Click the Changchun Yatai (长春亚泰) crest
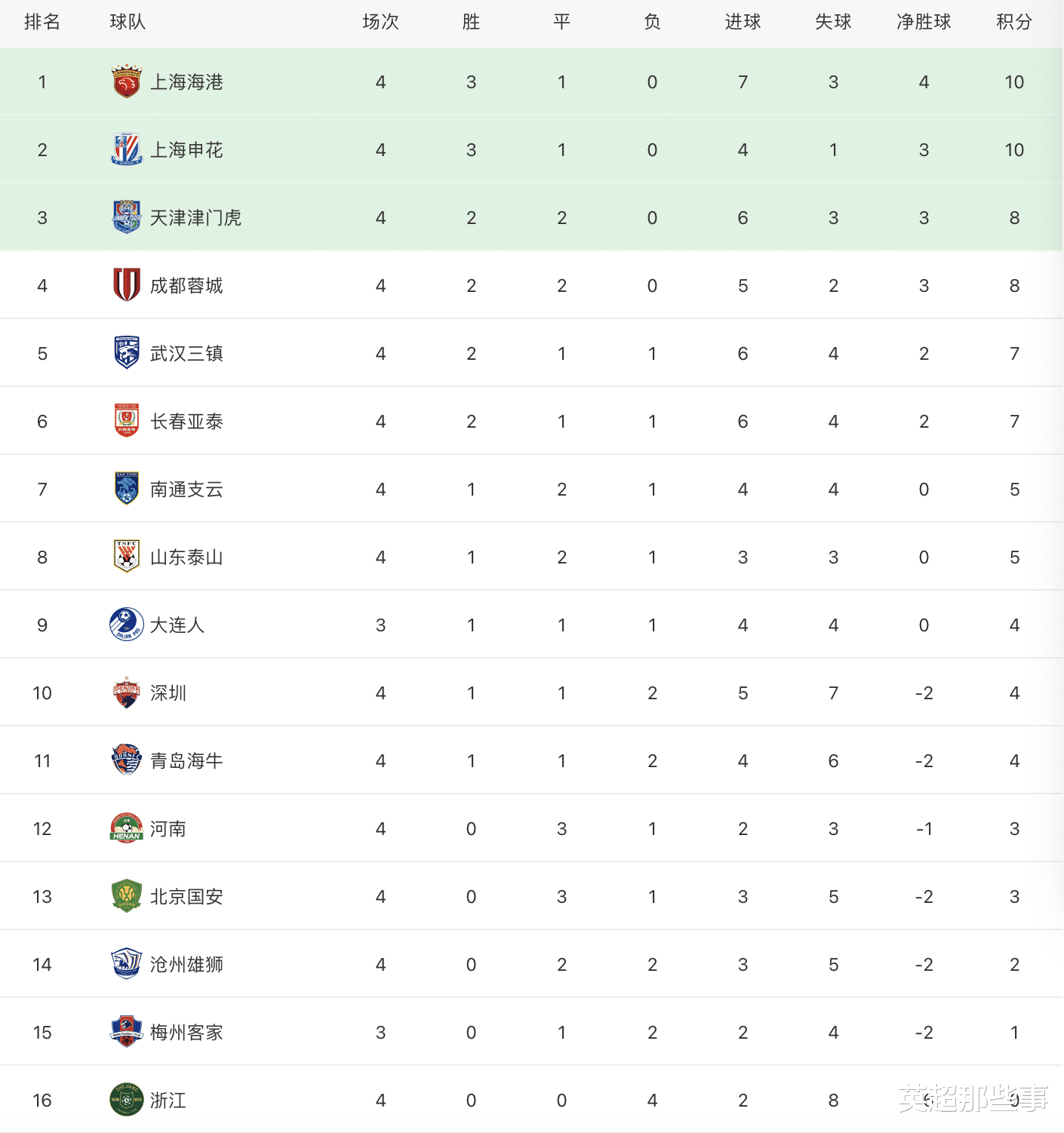Image resolution: width=1064 pixels, height=1133 pixels. click(126, 421)
